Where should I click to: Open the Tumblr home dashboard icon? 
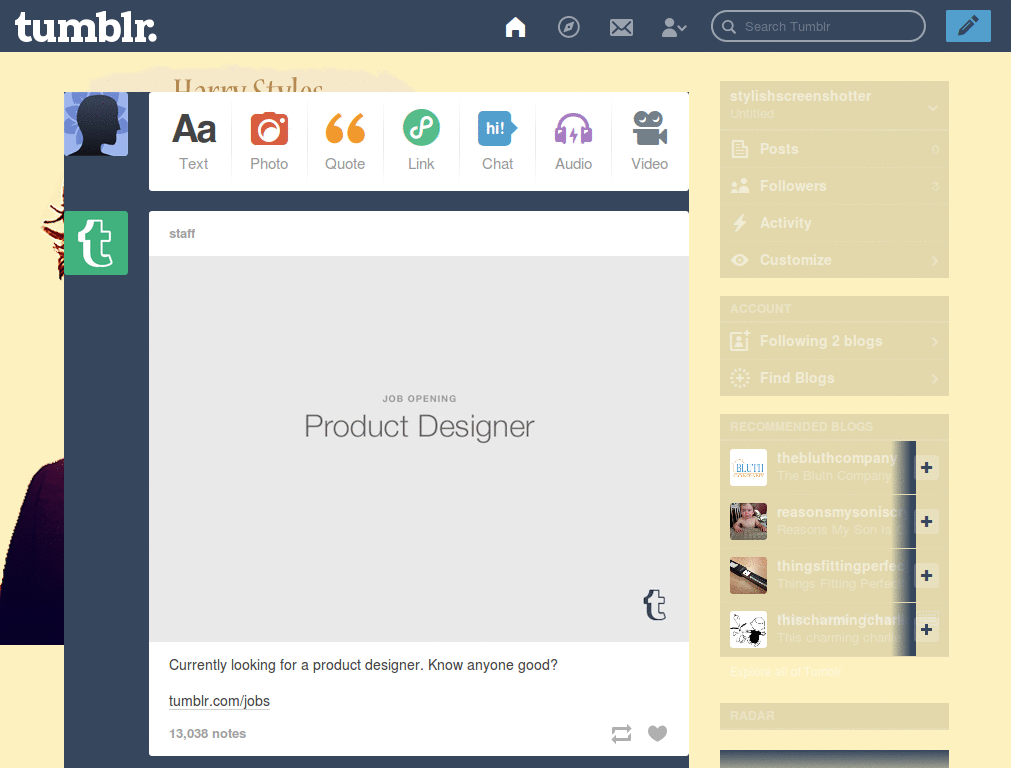(515, 27)
